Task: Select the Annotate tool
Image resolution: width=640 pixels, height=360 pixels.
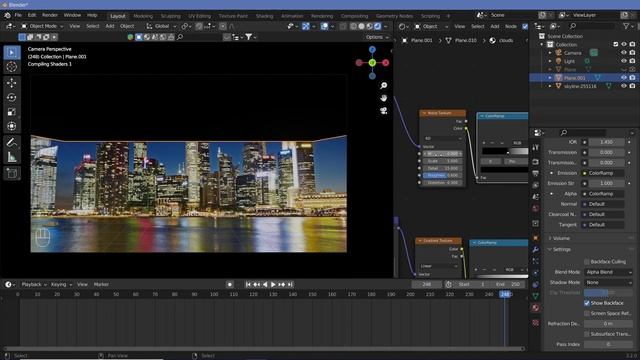Action: (x=11, y=142)
